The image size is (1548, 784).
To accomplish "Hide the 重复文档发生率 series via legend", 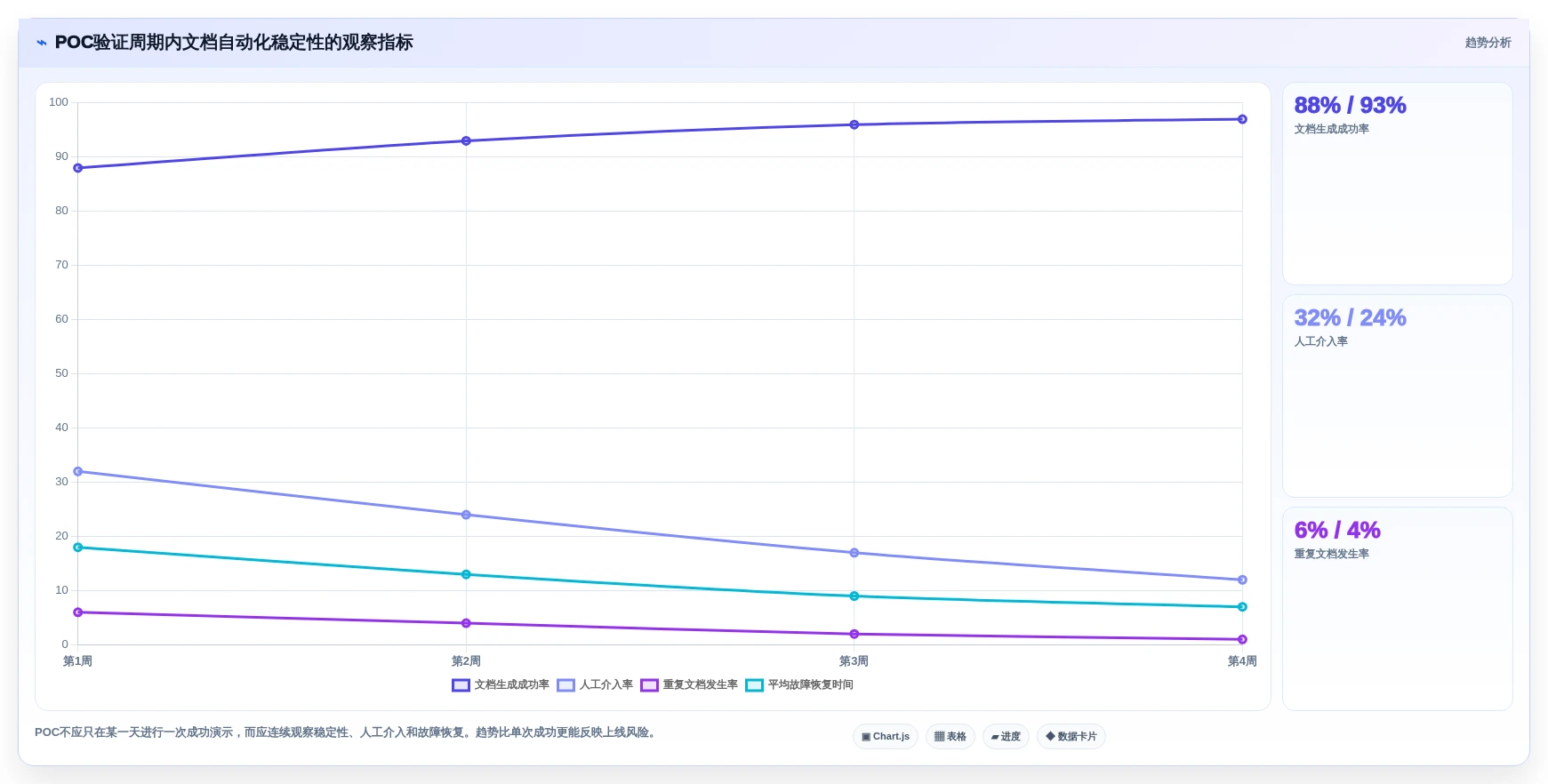I will tap(689, 684).
